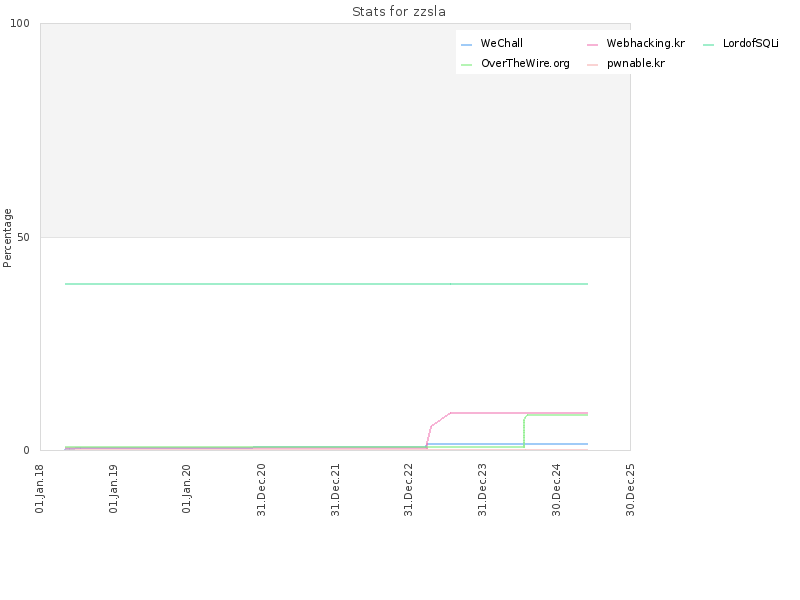Click the 01.Jan.20 x-axis date label
This screenshot has width=800, height=600.
(188, 487)
